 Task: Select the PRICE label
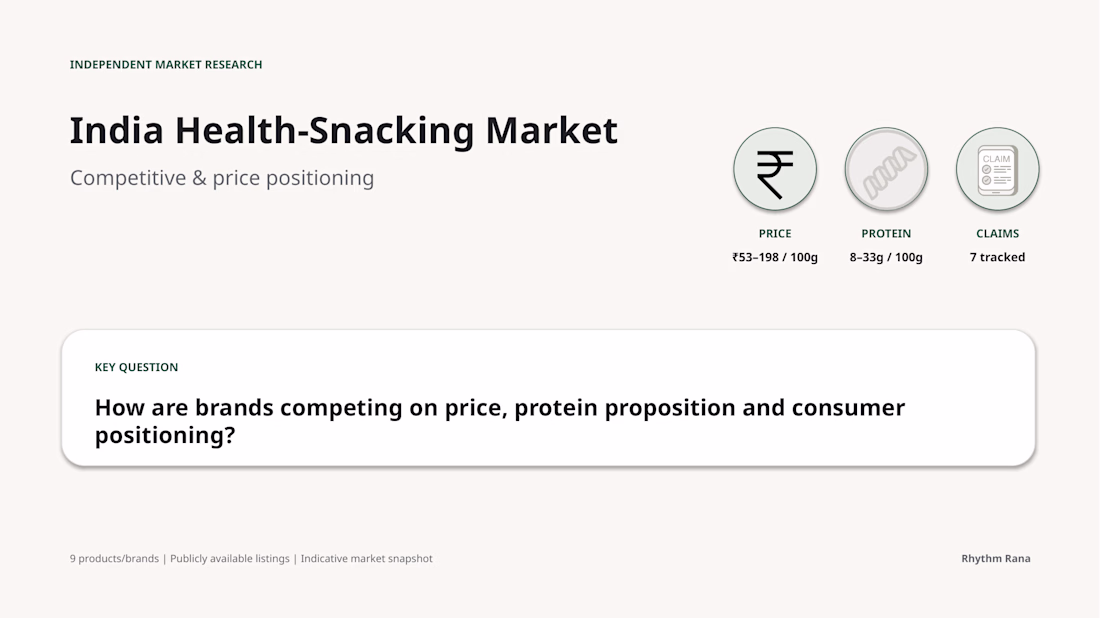click(x=774, y=234)
